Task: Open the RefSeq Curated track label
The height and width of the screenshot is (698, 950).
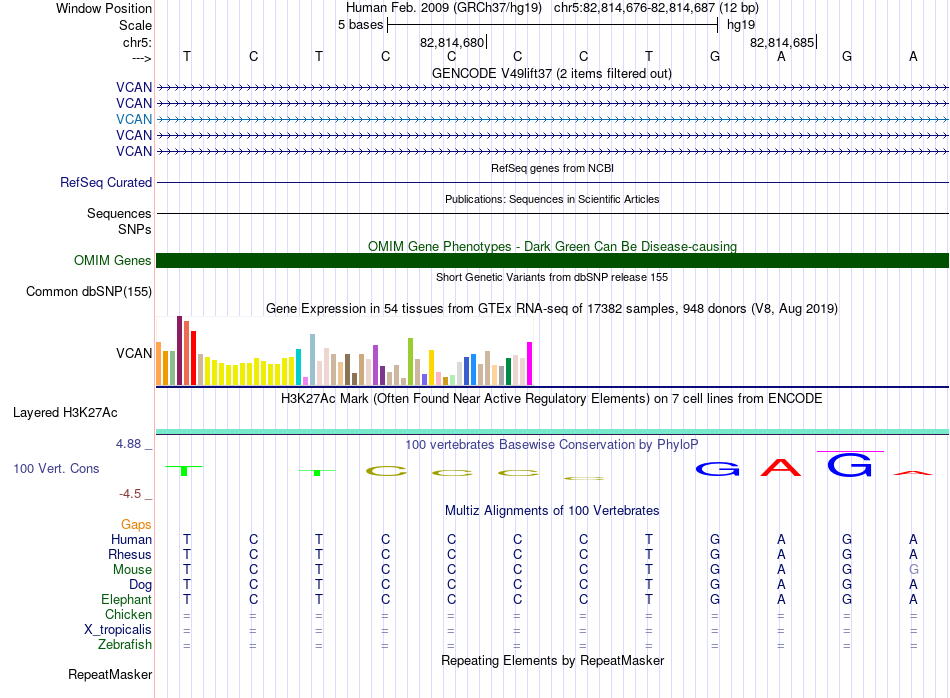Action: [x=106, y=182]
